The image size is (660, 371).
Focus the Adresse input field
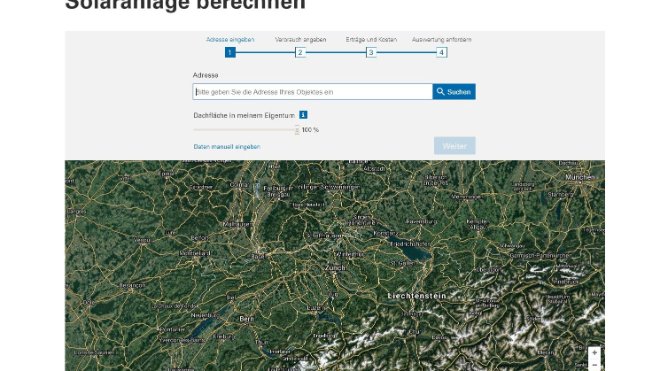(x=313, y=92)
